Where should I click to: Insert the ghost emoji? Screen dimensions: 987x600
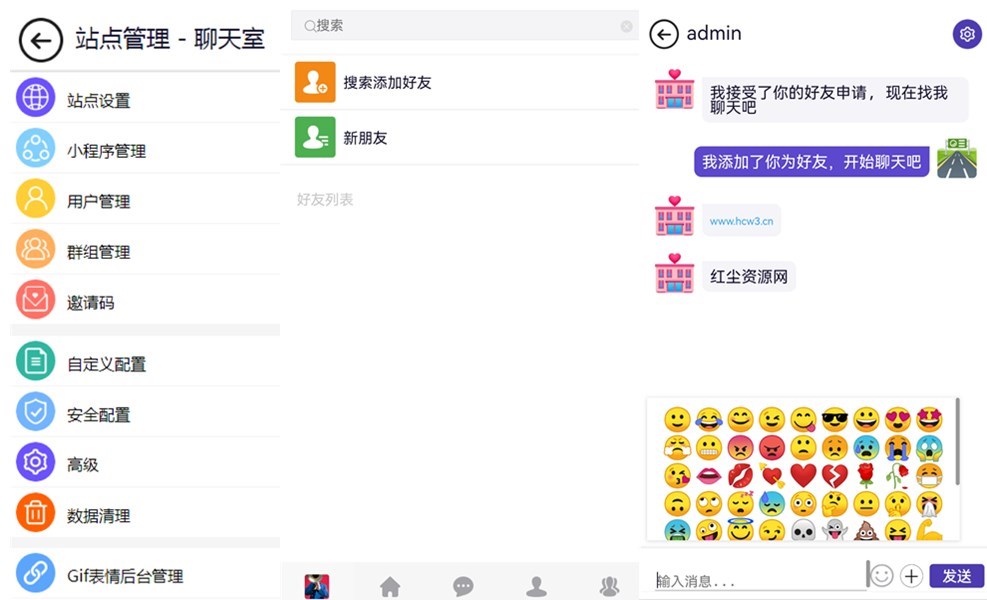(x=835, y=531)
